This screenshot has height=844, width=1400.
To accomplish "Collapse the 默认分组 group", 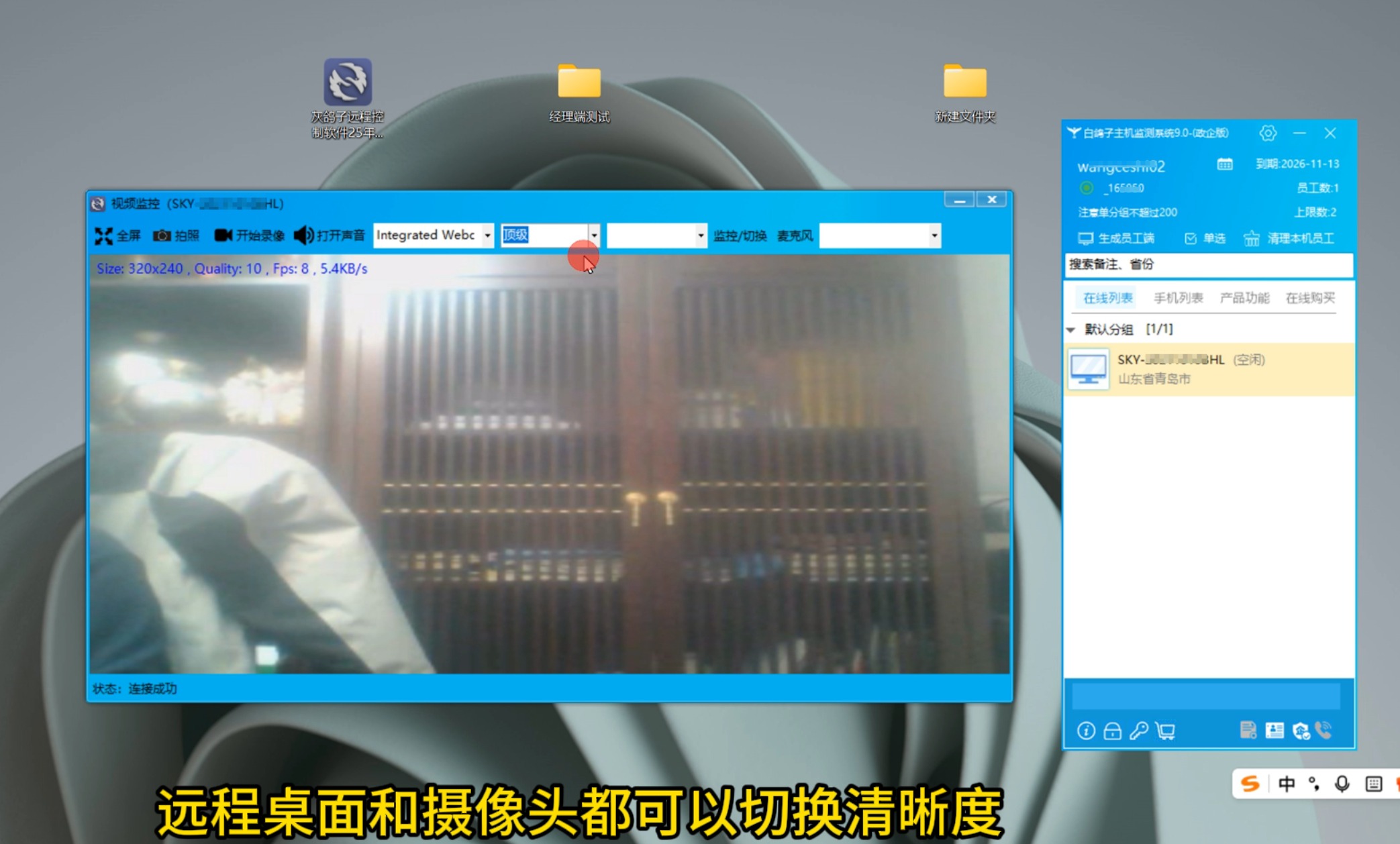I will pyautogui.click(x=1071, y=329).
